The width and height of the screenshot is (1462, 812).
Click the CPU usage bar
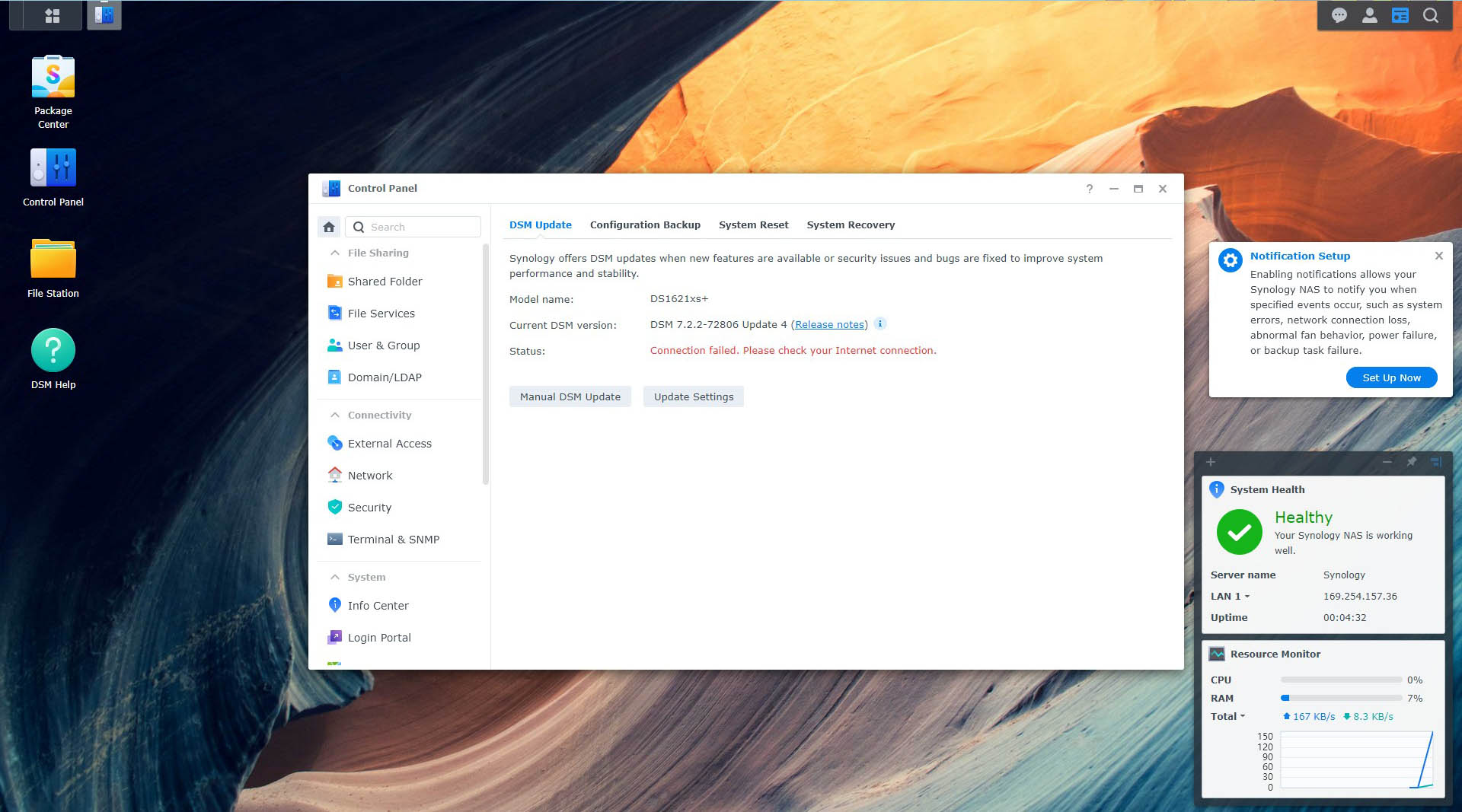1341,680
